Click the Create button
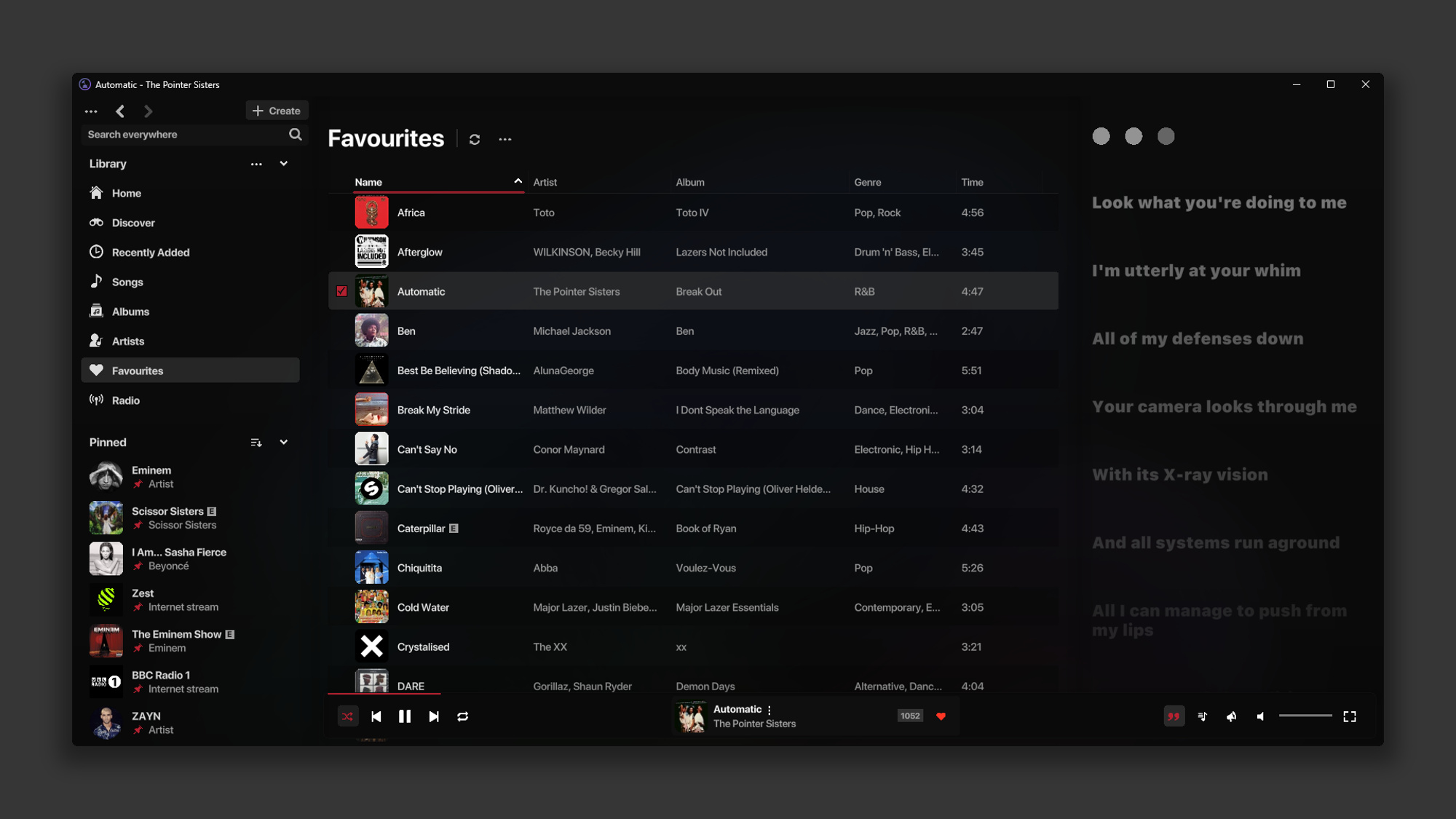The width and height of the screenshot is (1456, 819). pyautogui.click(x=277, y=111)
